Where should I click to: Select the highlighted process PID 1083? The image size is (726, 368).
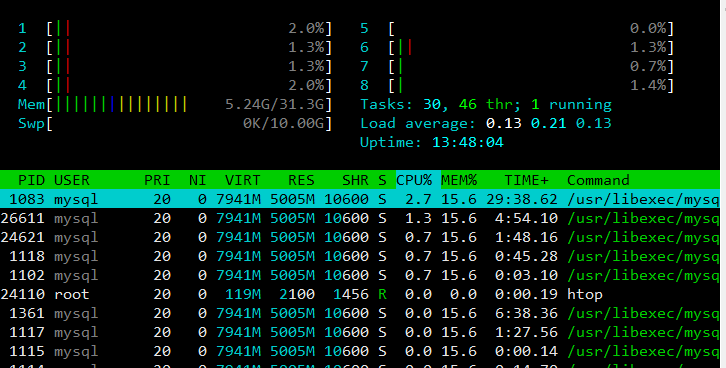pyautogui.click(x=360, y=199)
